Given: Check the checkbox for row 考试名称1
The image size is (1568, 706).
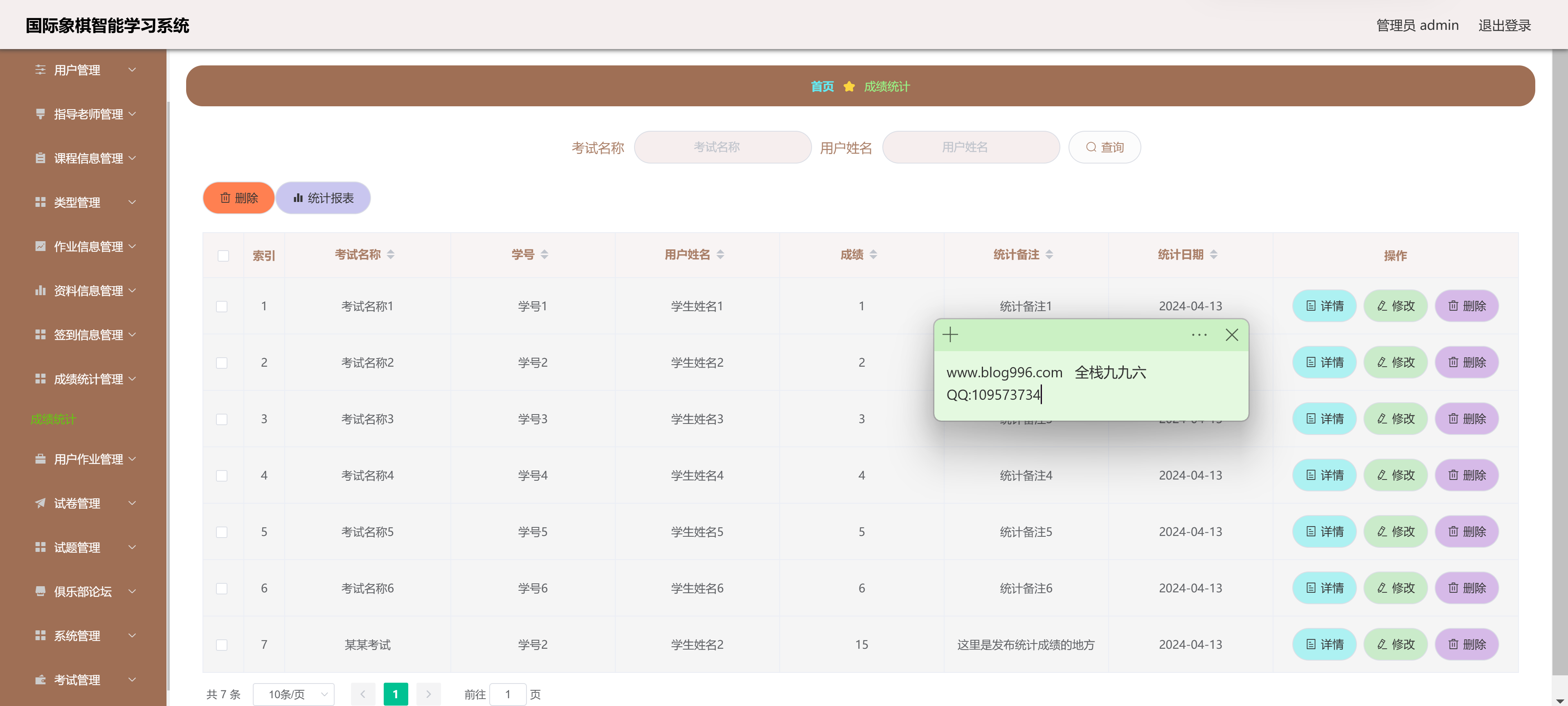Looking at the screenshot, I should pos(222,307).
